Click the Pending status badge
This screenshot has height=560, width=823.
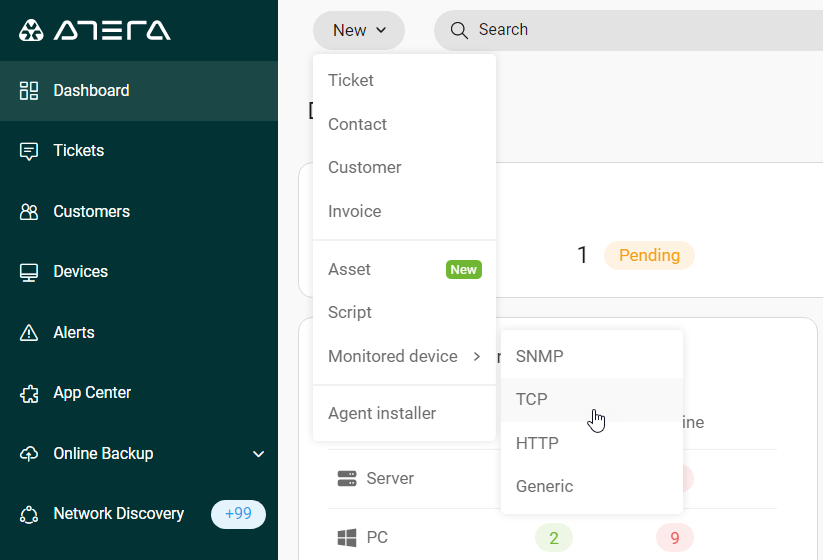pos(649,256)
